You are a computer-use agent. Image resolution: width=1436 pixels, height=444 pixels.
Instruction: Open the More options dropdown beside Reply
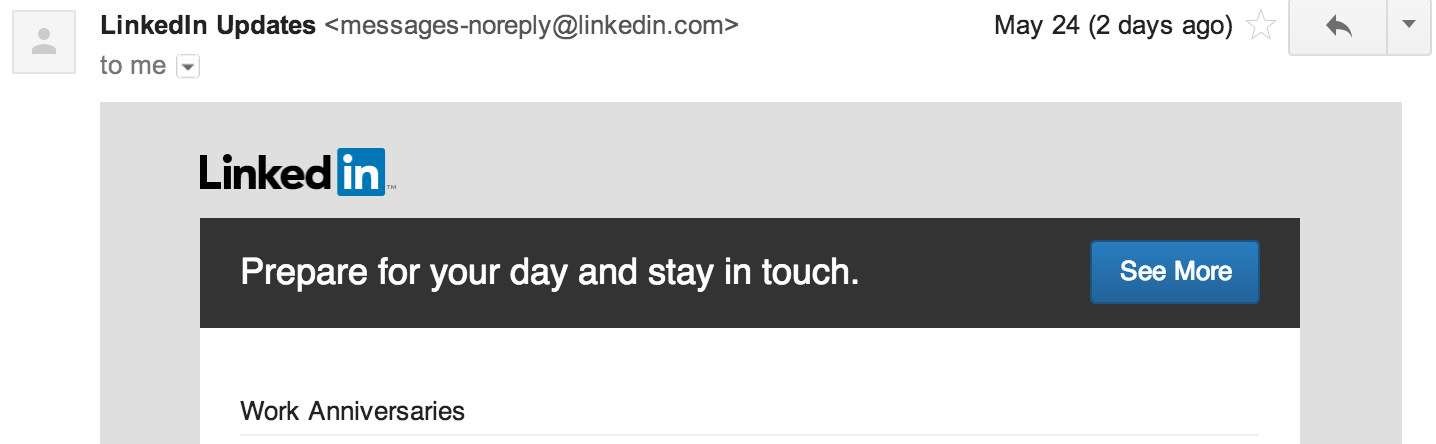(x=1410, y=26)
